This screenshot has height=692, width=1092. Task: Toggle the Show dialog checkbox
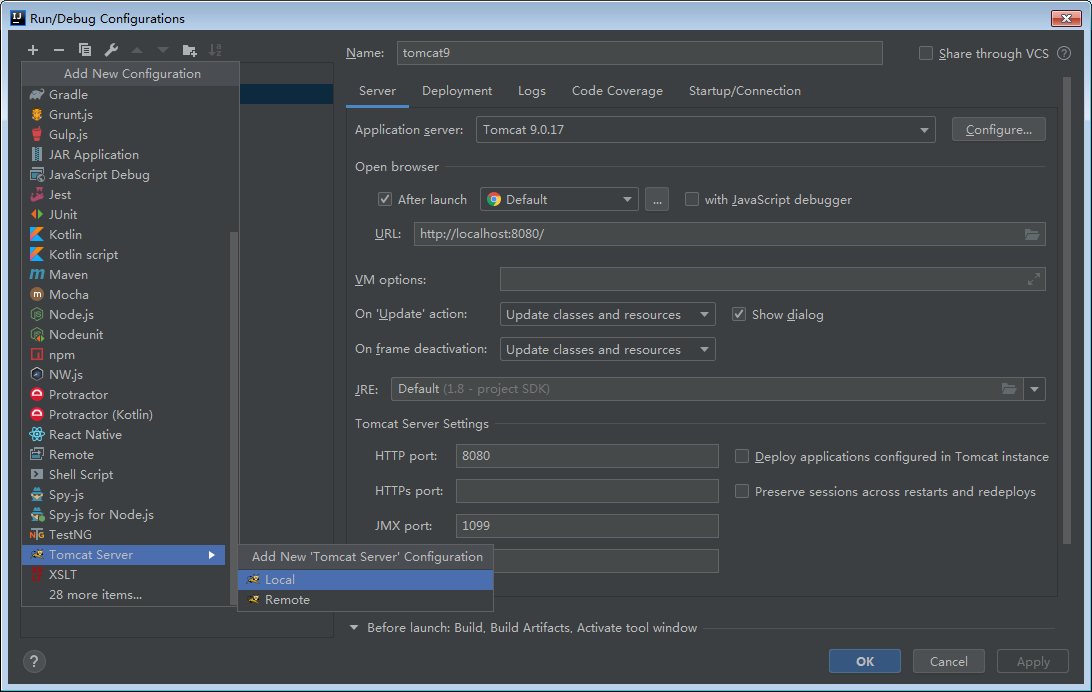(x=739, y=315)
